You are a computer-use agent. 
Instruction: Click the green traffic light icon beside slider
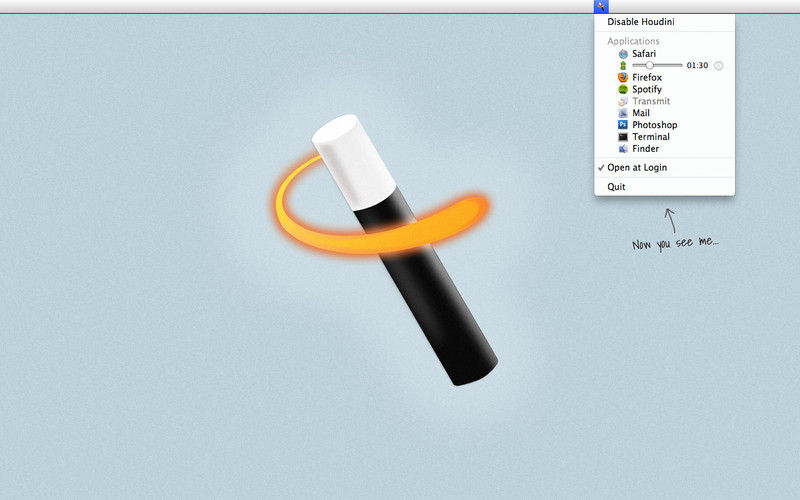click(623, 66)
